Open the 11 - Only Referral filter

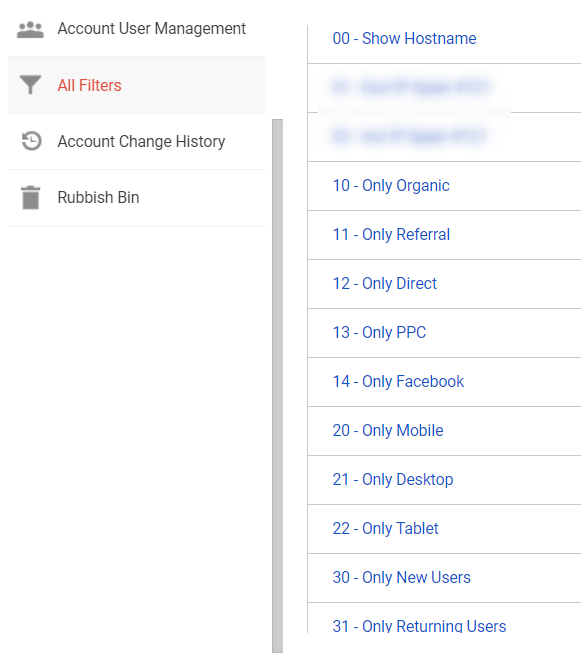pos(391,235)
